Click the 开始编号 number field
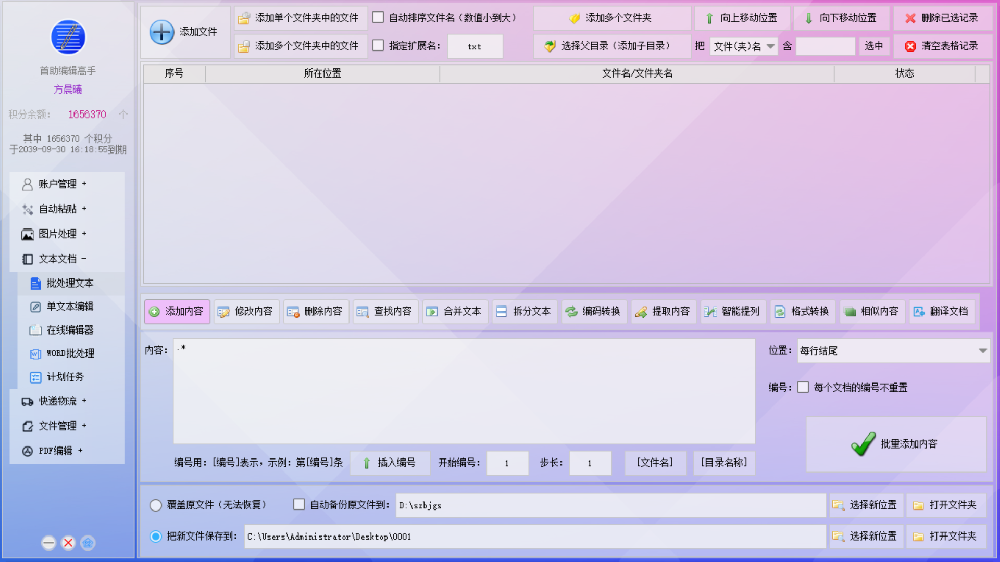This screenshot has width=1000, height=562. pos(508,463)
